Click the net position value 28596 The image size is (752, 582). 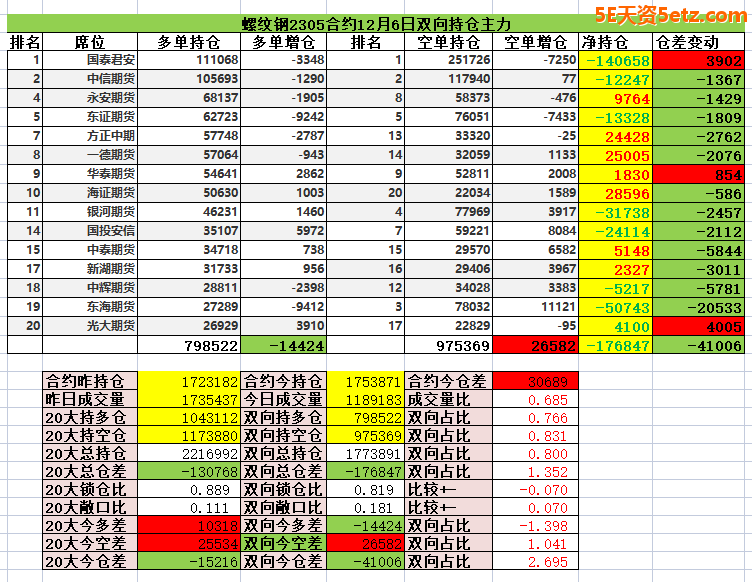[x=615, y=193]
